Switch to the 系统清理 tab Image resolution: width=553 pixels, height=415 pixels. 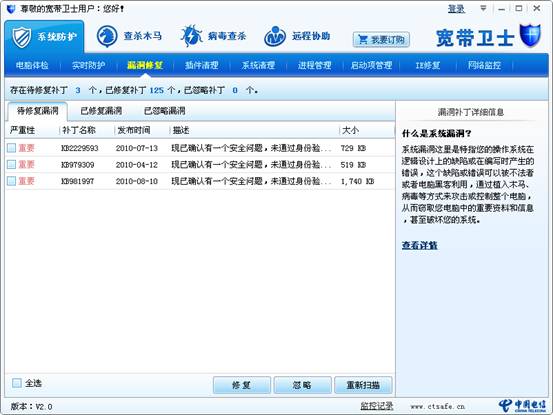(258, 65)
